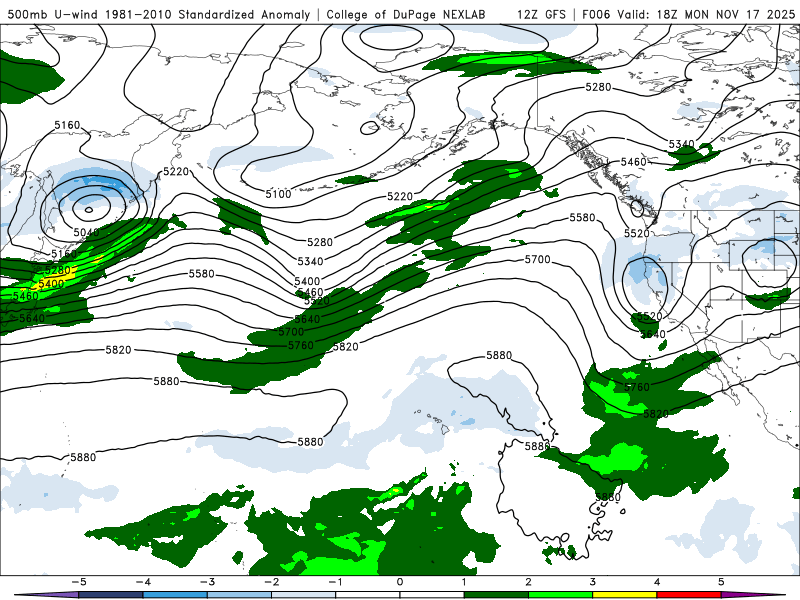Click the '3' color bar tick label

coord(593,582)
